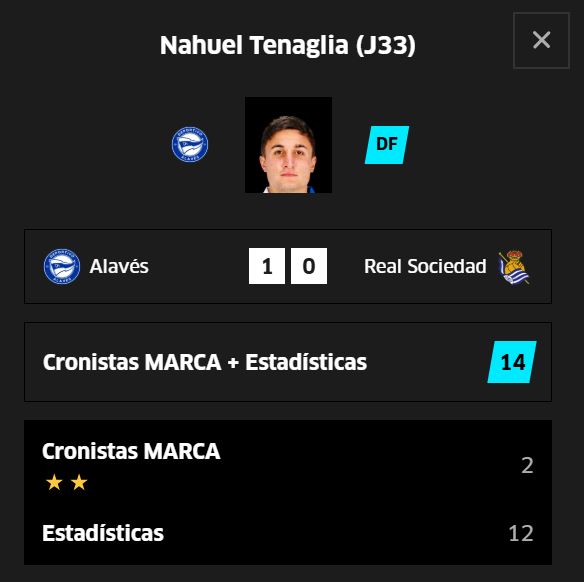This screenshot has height=582, width=584.
Task: Click the second gold star rating
Action: 79,482
